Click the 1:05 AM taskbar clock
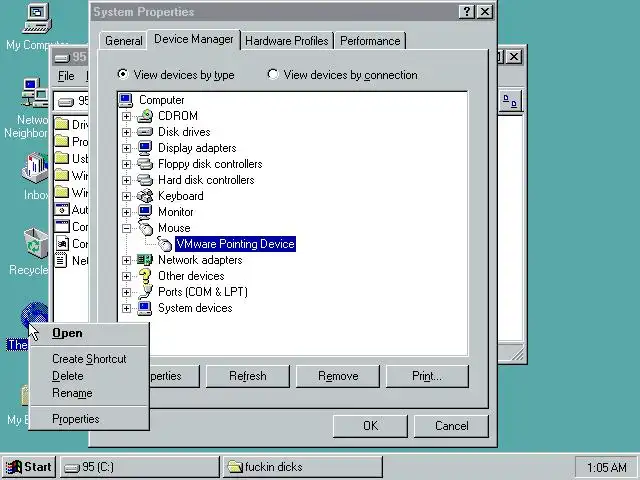The image size is (640, 480). click(x=606, y=468)
